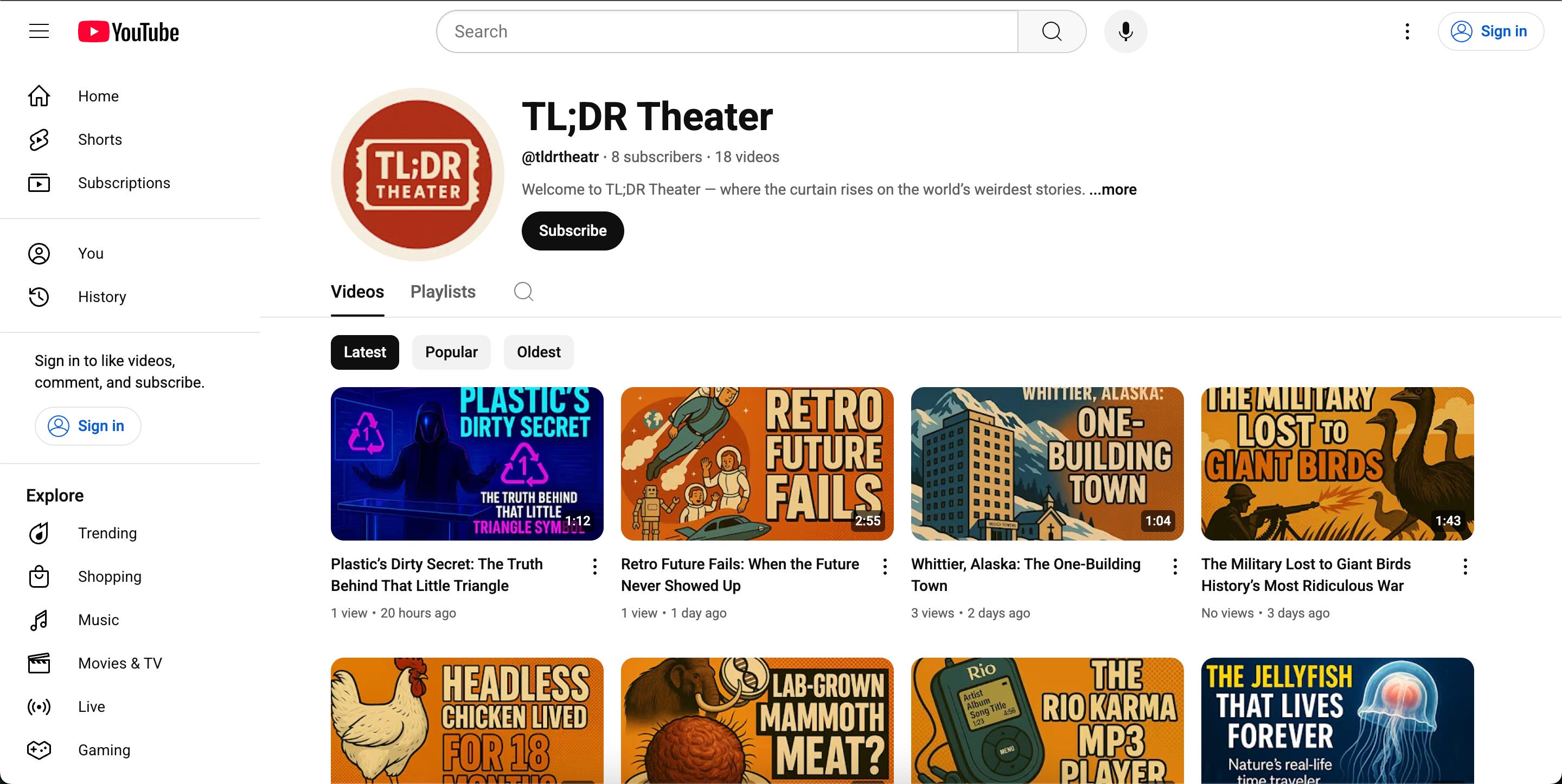Click the Subscribe button
The height and width of the screenshot is (784, 1562).
pos(572,231)
